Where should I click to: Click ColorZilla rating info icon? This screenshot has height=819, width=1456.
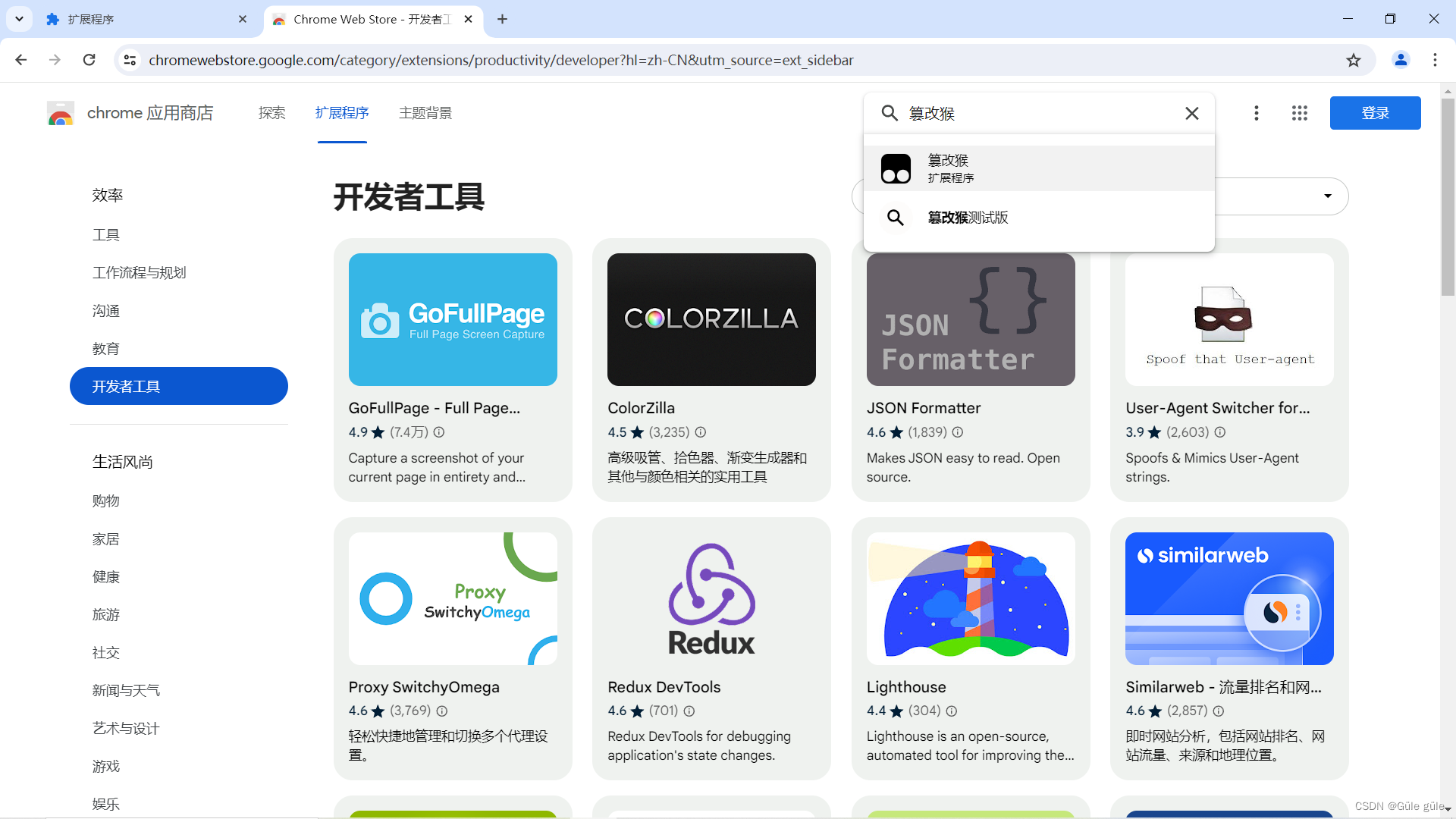coord(701,432)
